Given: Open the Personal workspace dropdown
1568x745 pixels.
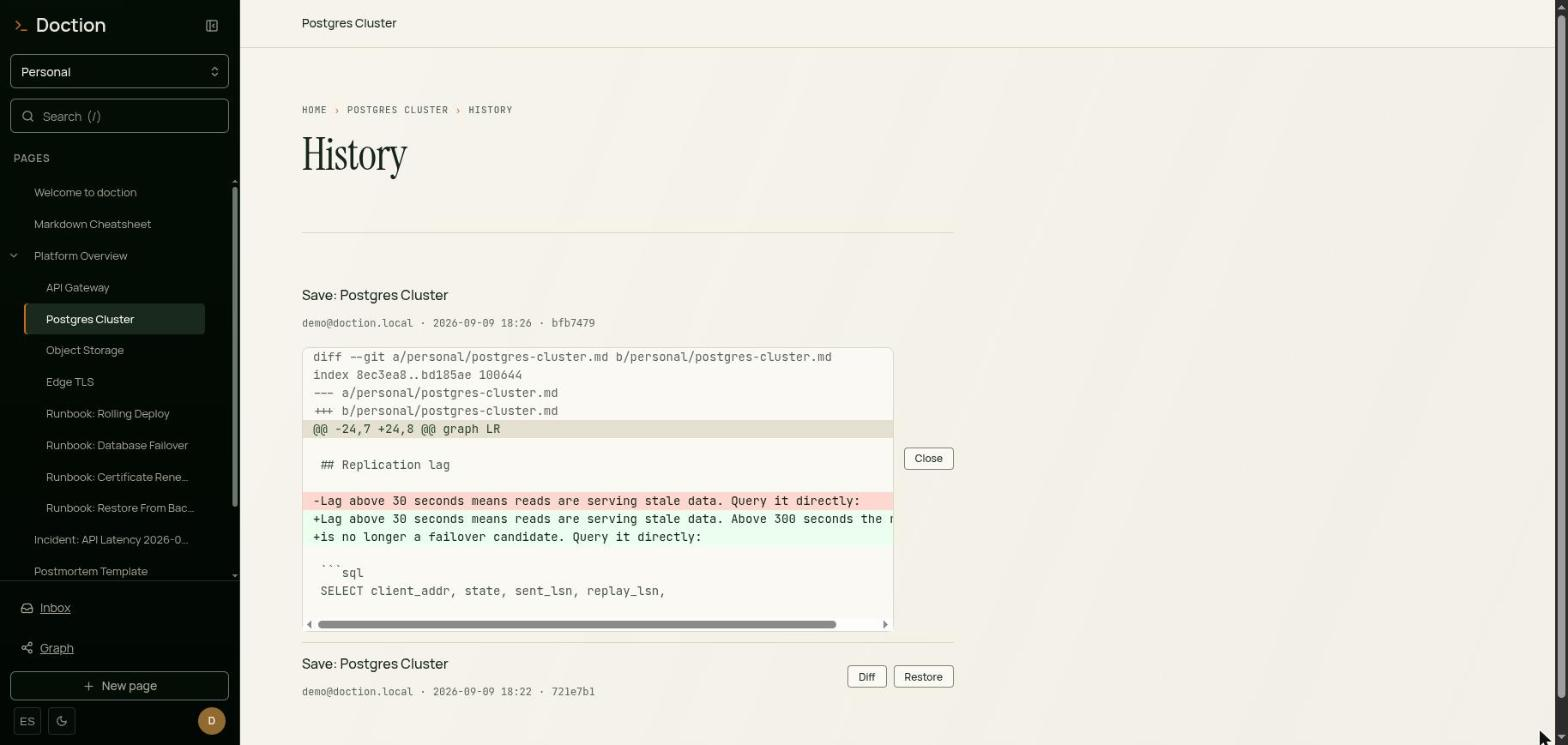Looking at the screenshot, I should [119, 72].
